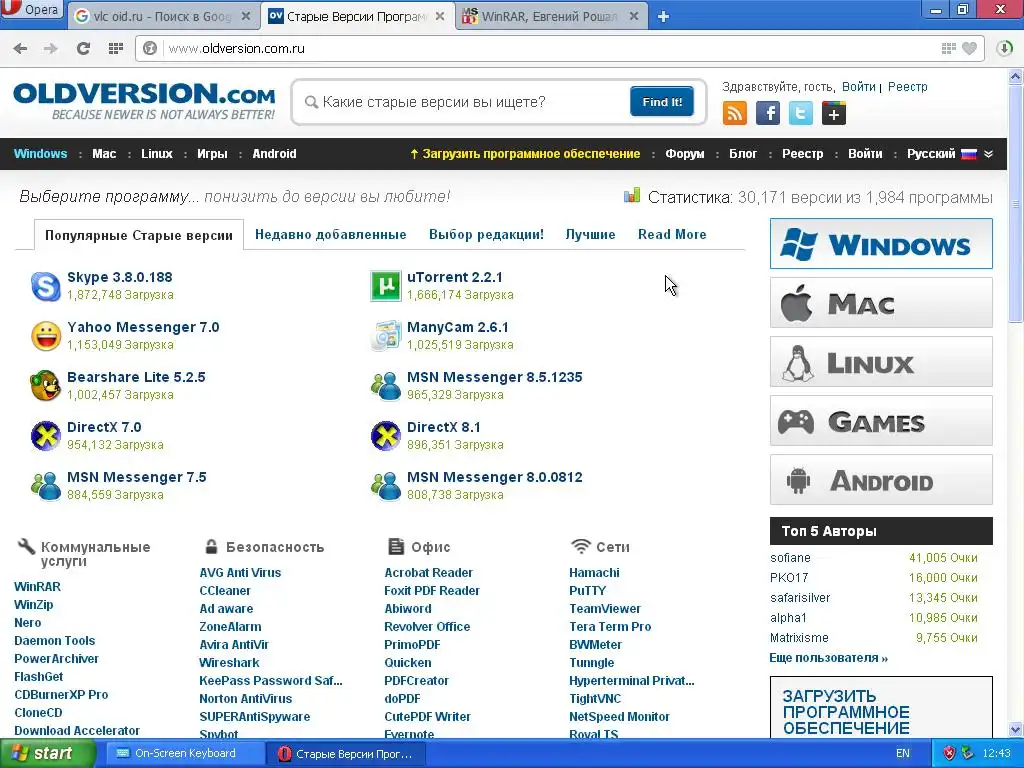This screenshot has width=1024, height=768.
Task: Reload the page with refresh icon
Action: tap(83, 48)
